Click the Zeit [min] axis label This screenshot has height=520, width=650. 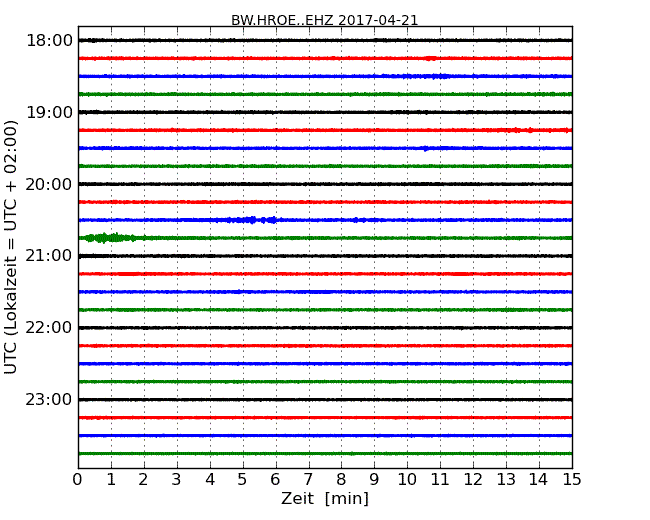tap(325, 498)
